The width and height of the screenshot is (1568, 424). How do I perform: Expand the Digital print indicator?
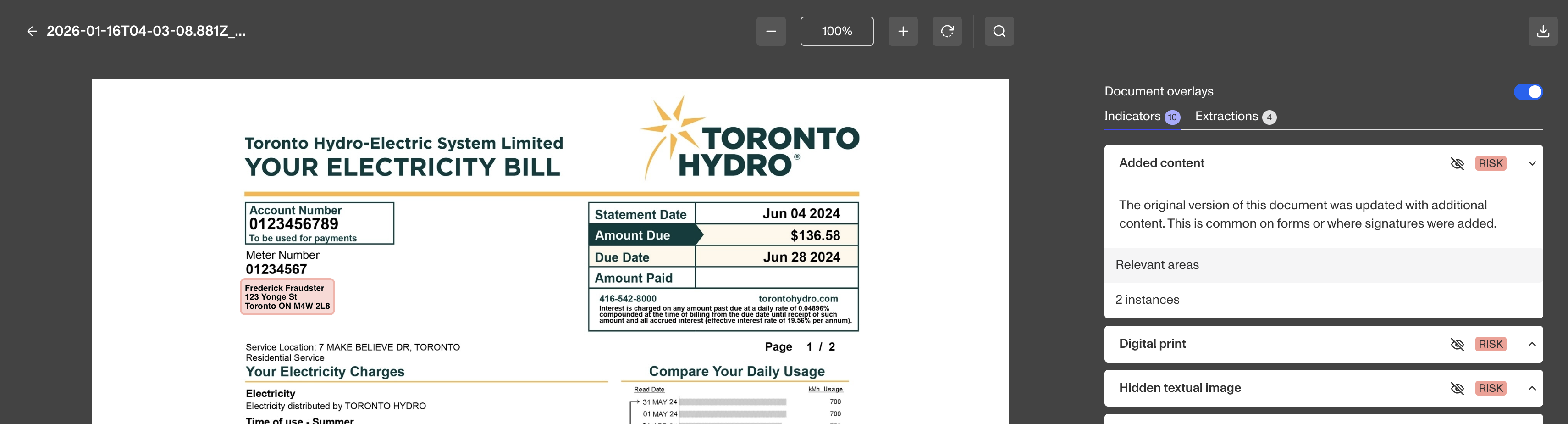click(x=1531, y=344)
